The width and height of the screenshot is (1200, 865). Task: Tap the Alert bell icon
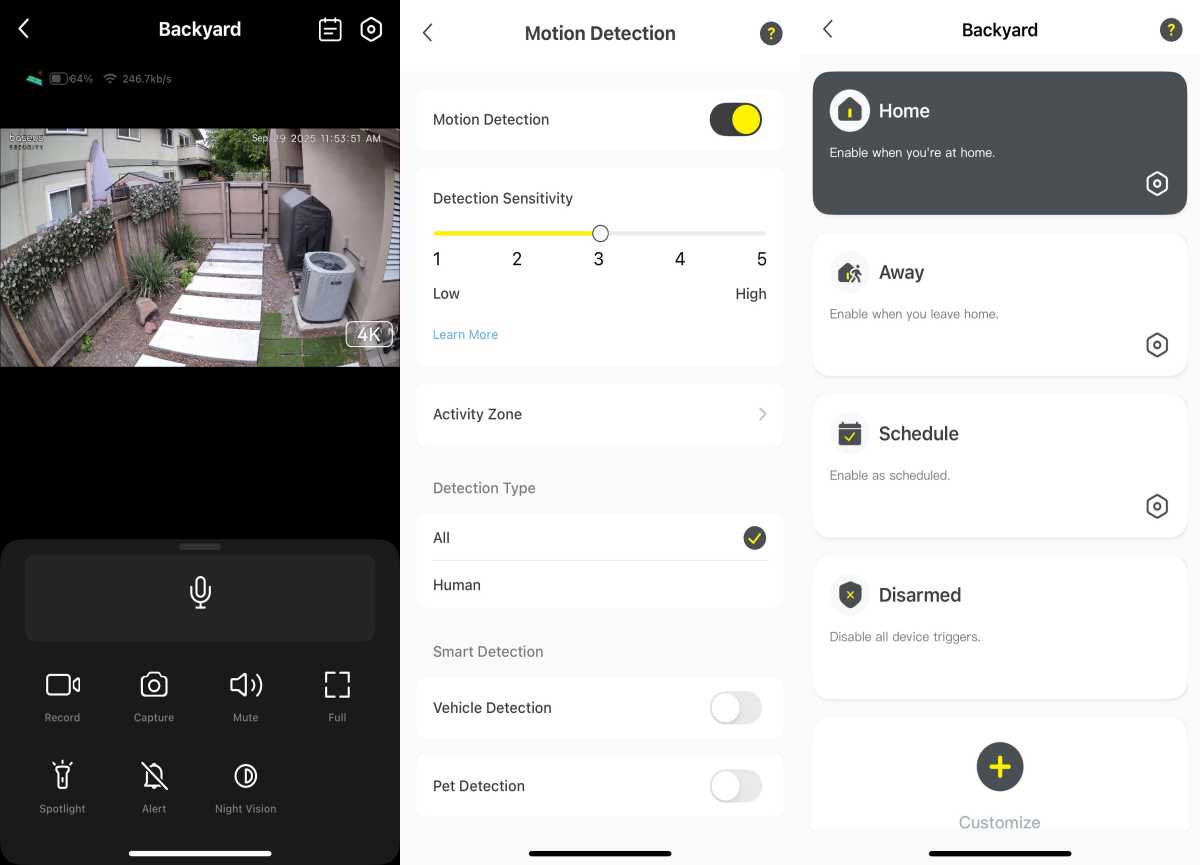[x=154, y=776]
